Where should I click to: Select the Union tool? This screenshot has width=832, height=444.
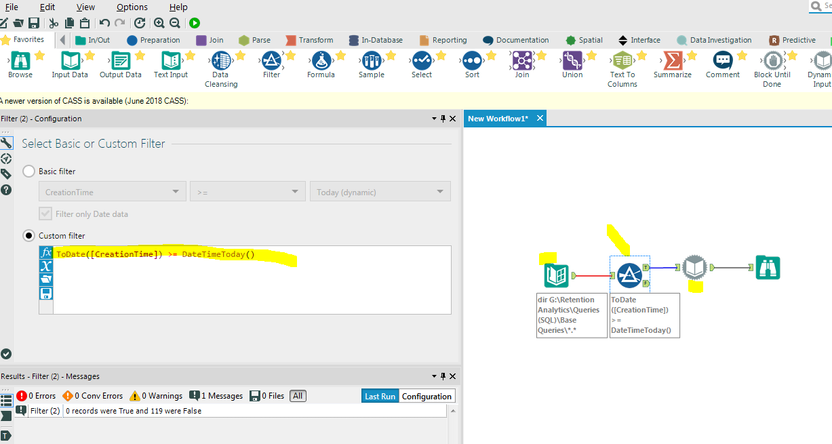tap(572, 65)
